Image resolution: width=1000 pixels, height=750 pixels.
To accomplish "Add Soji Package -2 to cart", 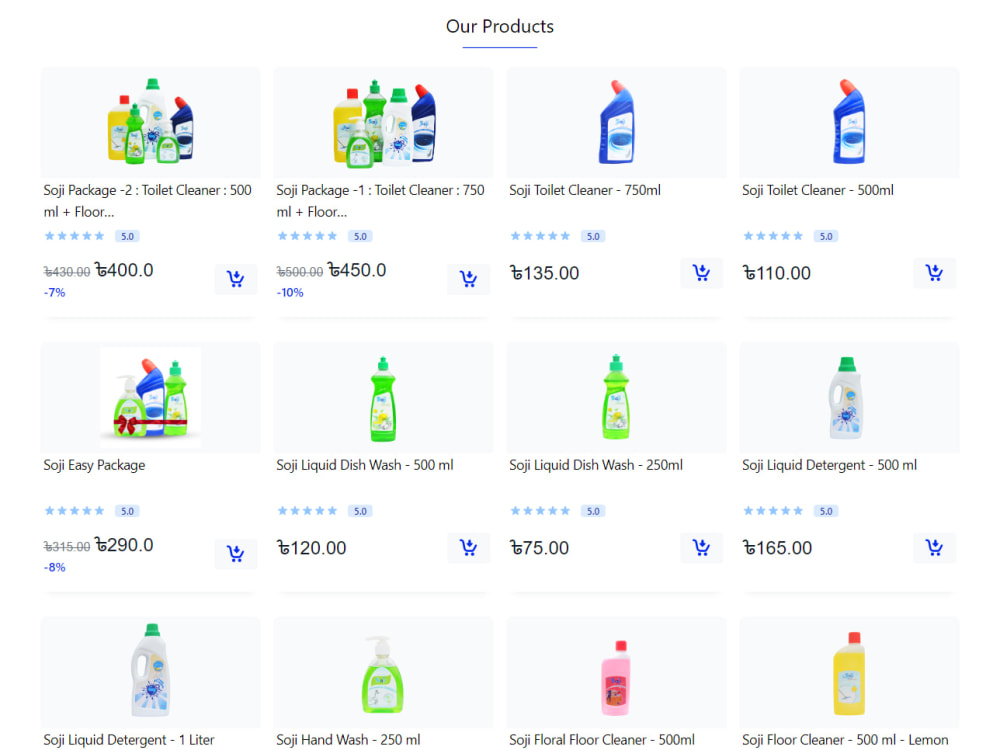I will click(x=235, y=279).
